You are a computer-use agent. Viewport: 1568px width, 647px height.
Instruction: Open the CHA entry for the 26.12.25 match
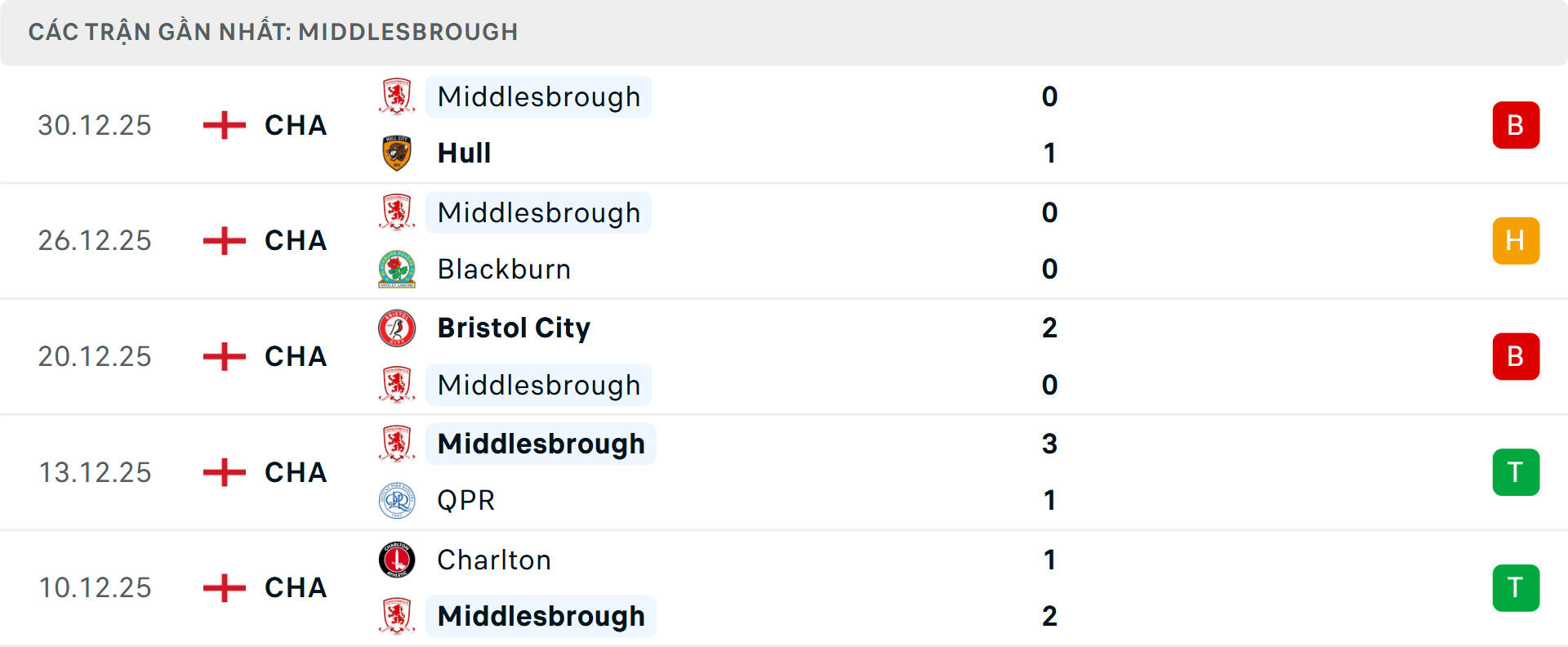(x=296, y=240)
